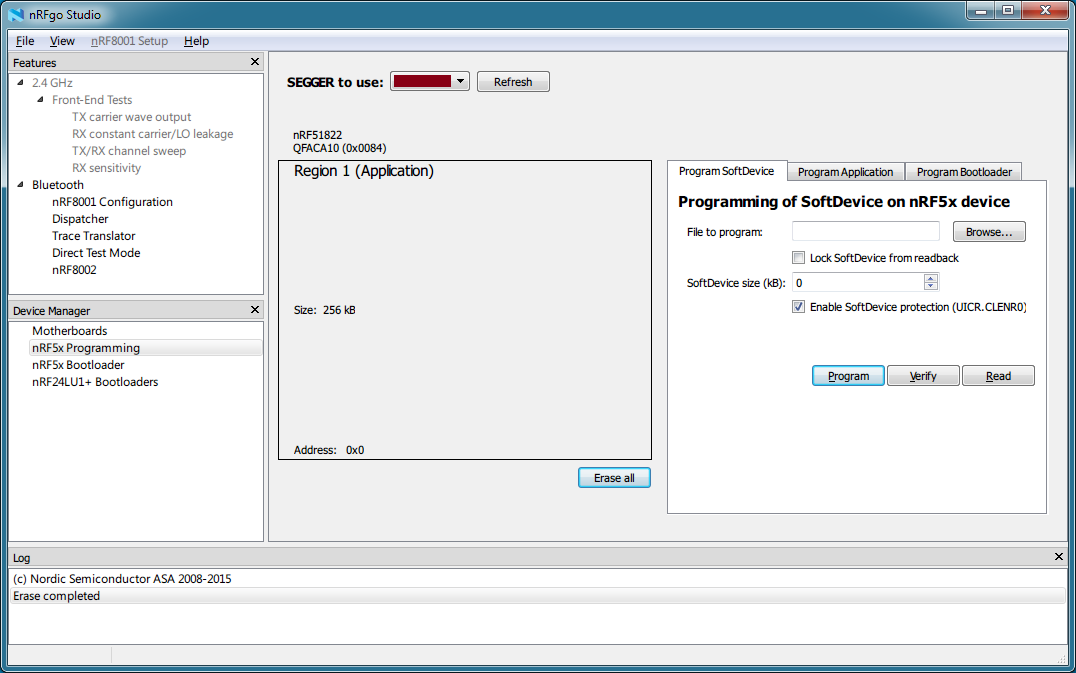
Task: Click the Program button
Action: (848, 376)
